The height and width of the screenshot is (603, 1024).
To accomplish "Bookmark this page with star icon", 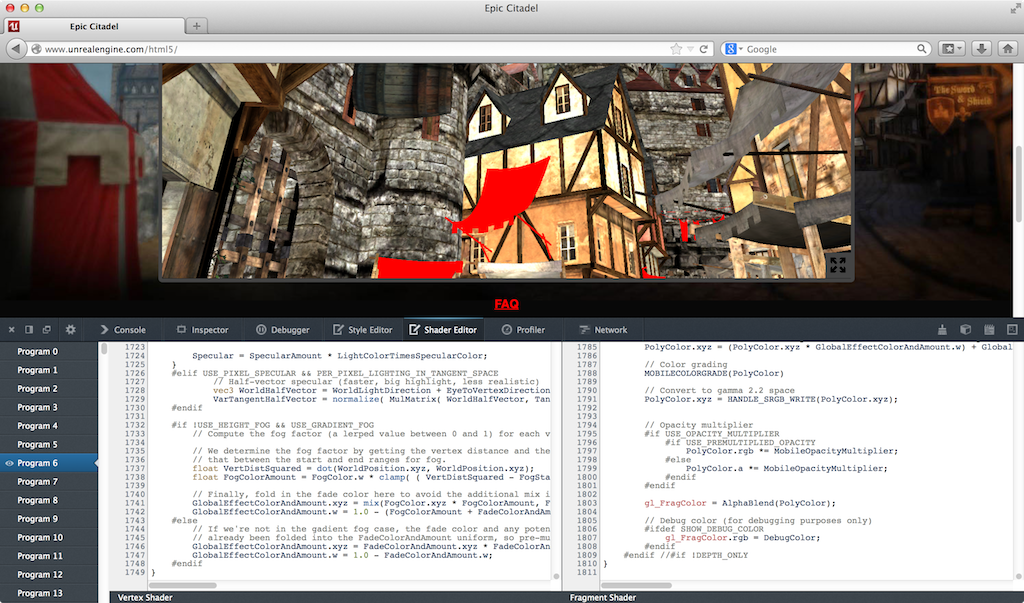I will pos(677,49).
